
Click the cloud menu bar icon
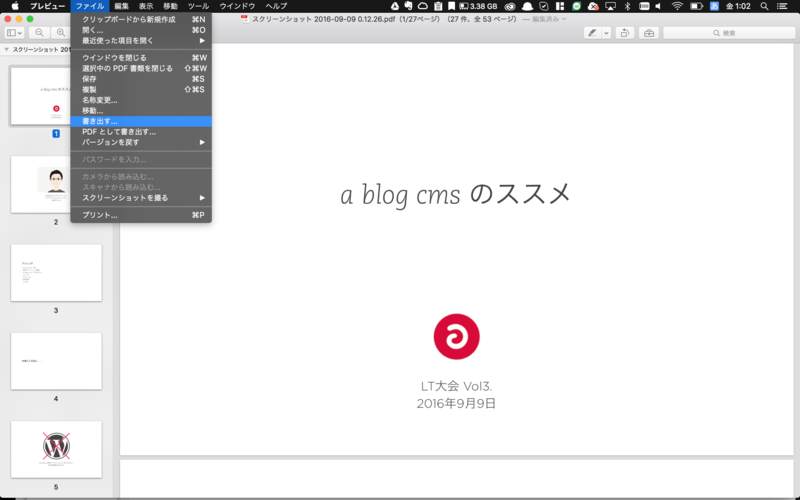coord(423,6)
